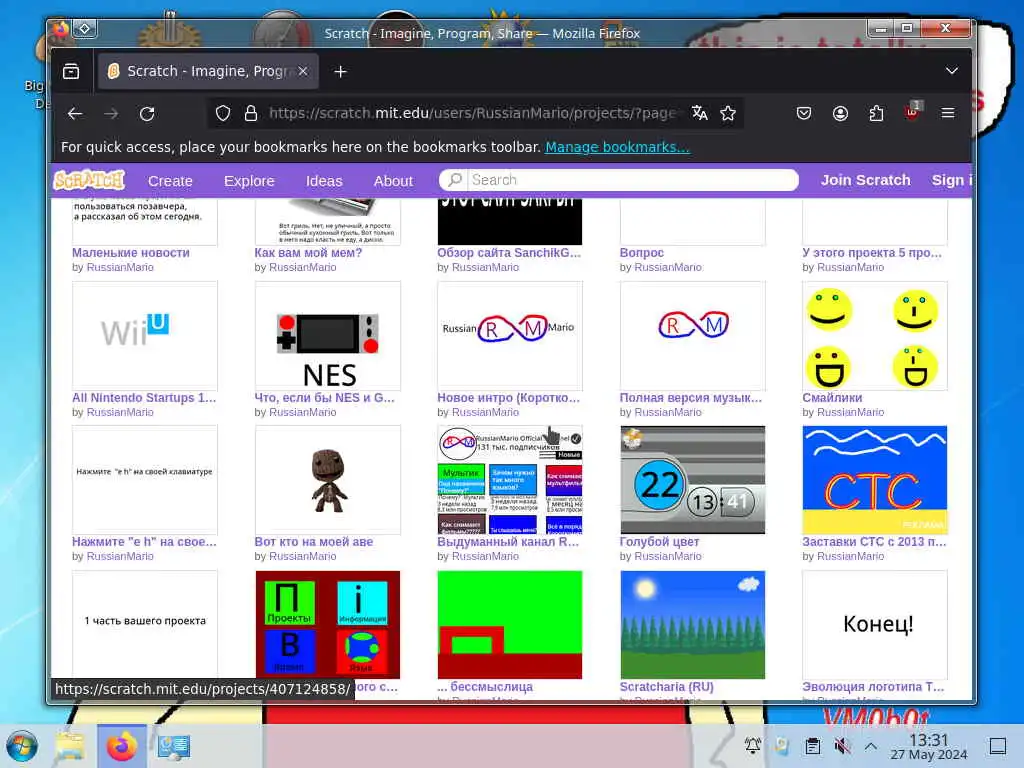Open the system settings taskbar icon

(174, 746)
